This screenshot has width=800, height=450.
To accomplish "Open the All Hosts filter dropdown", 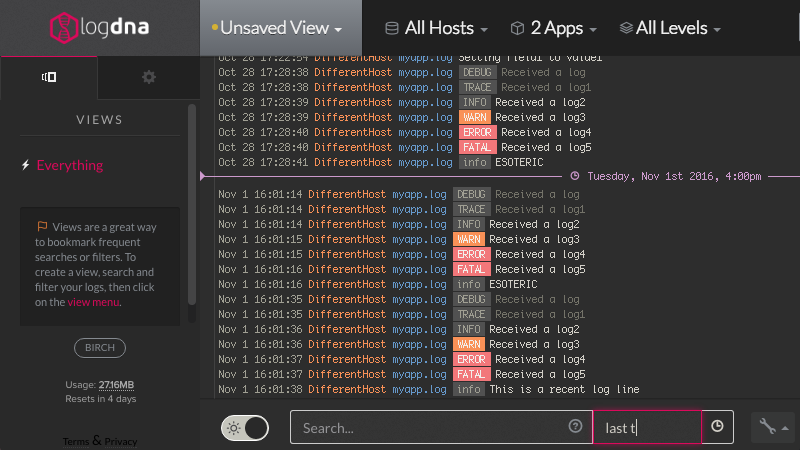I will pos(436,28).
